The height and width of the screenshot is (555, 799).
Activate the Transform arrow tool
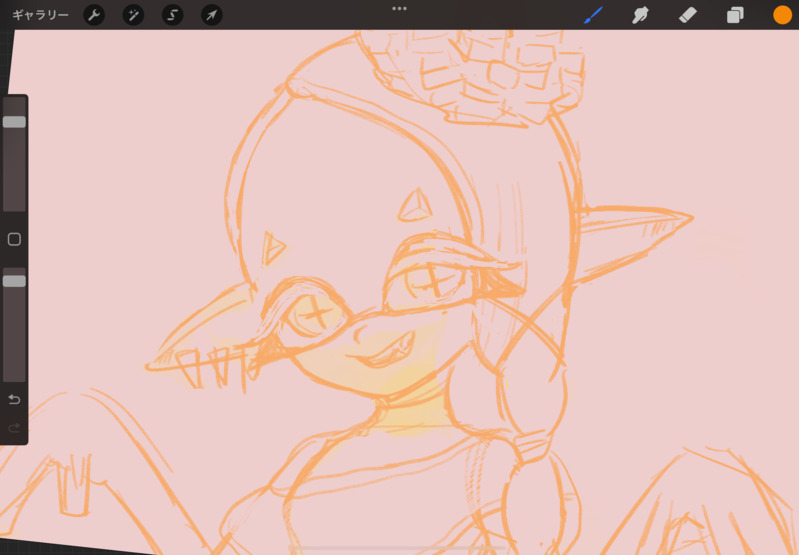[x=211, y=15]
